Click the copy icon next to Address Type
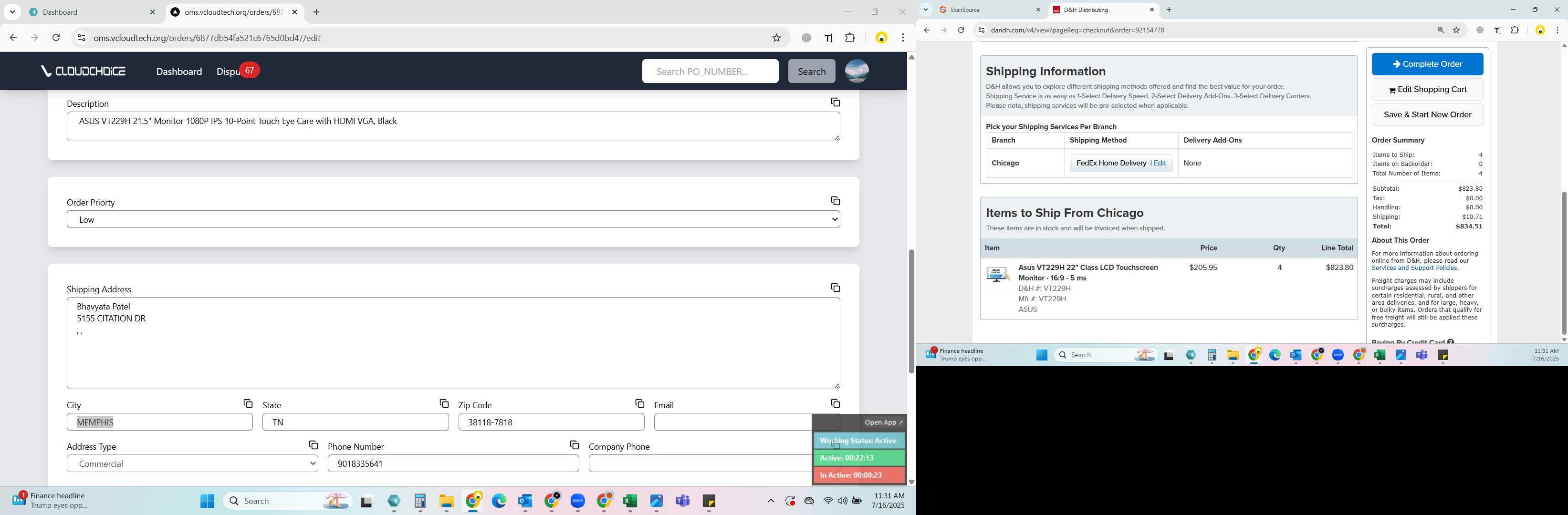The height and width of the screenshot is (515, 1568). click(313, 445)
